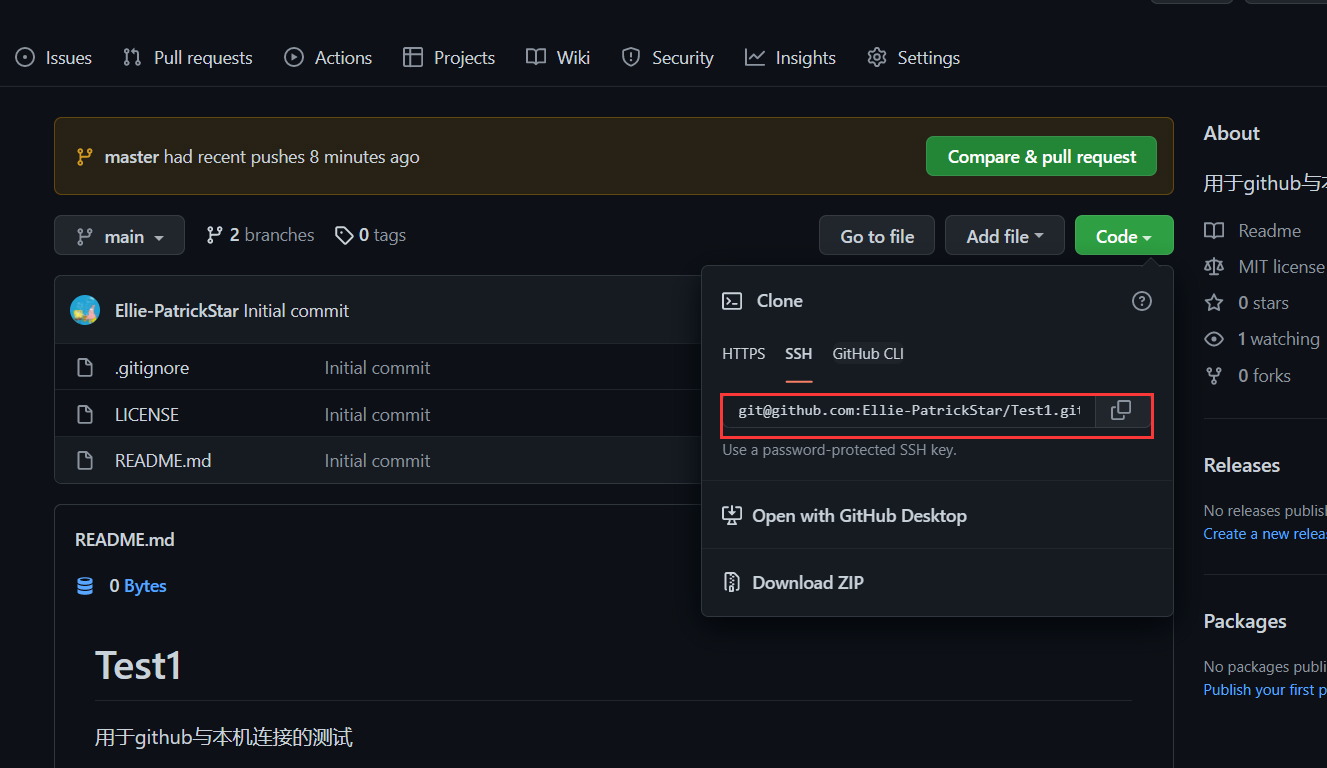View the 2 branches link
The height and width of the screenshot is (768, 1327).
click(x=260, y=235)
